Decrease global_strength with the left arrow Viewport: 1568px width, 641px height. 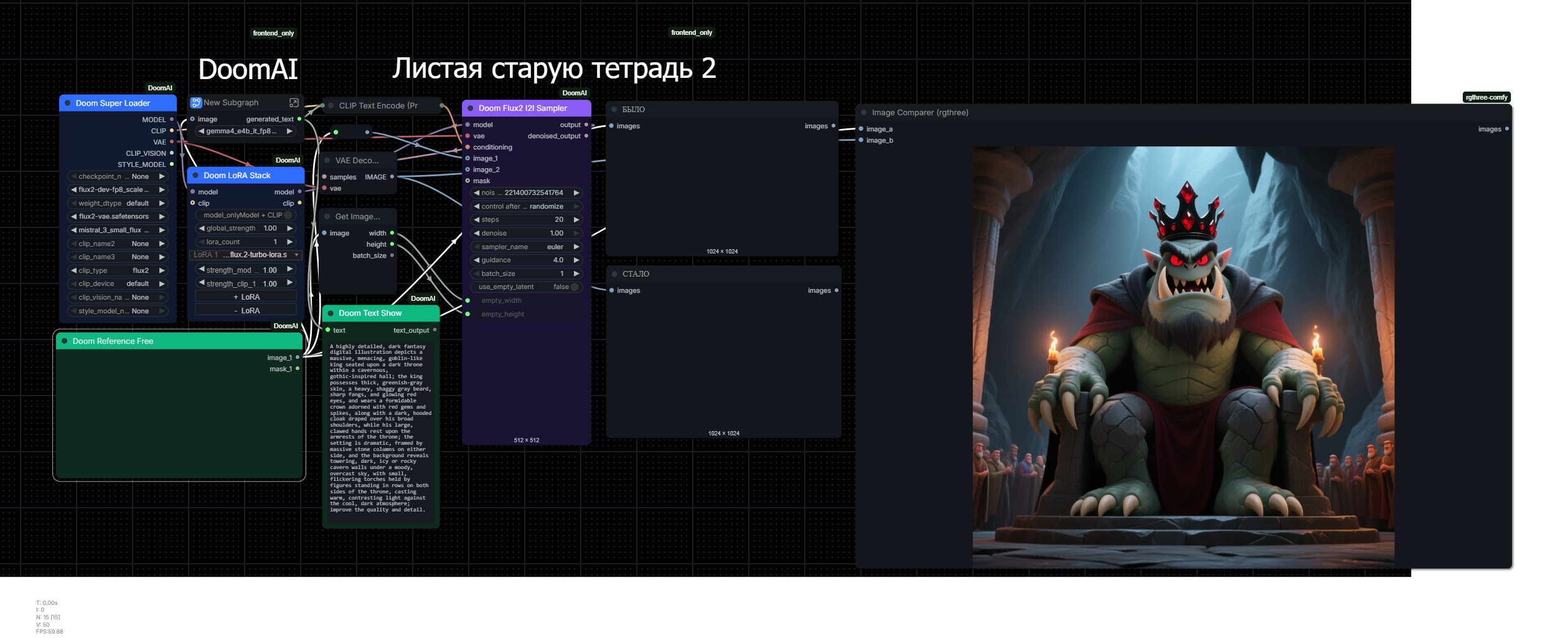[x=202, y=229]
